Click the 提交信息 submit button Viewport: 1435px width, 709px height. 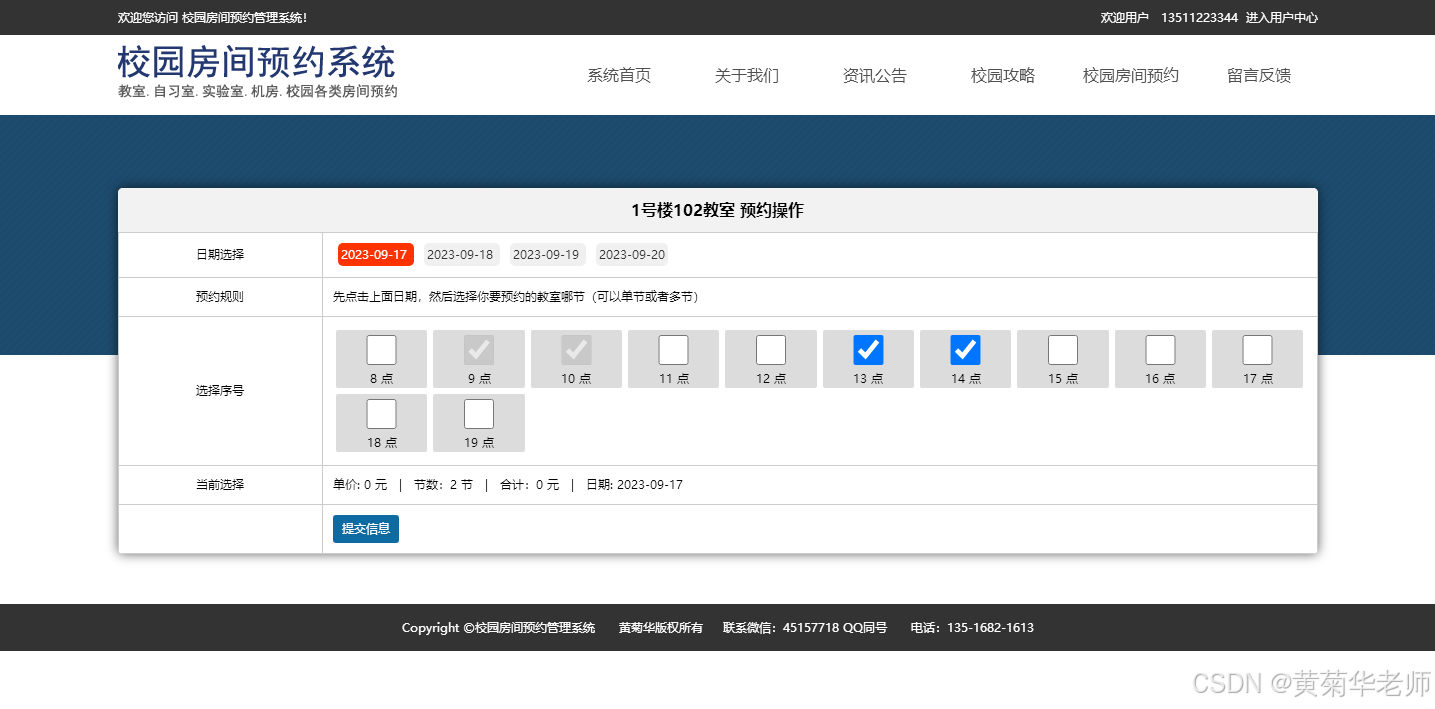pos(366,529)
